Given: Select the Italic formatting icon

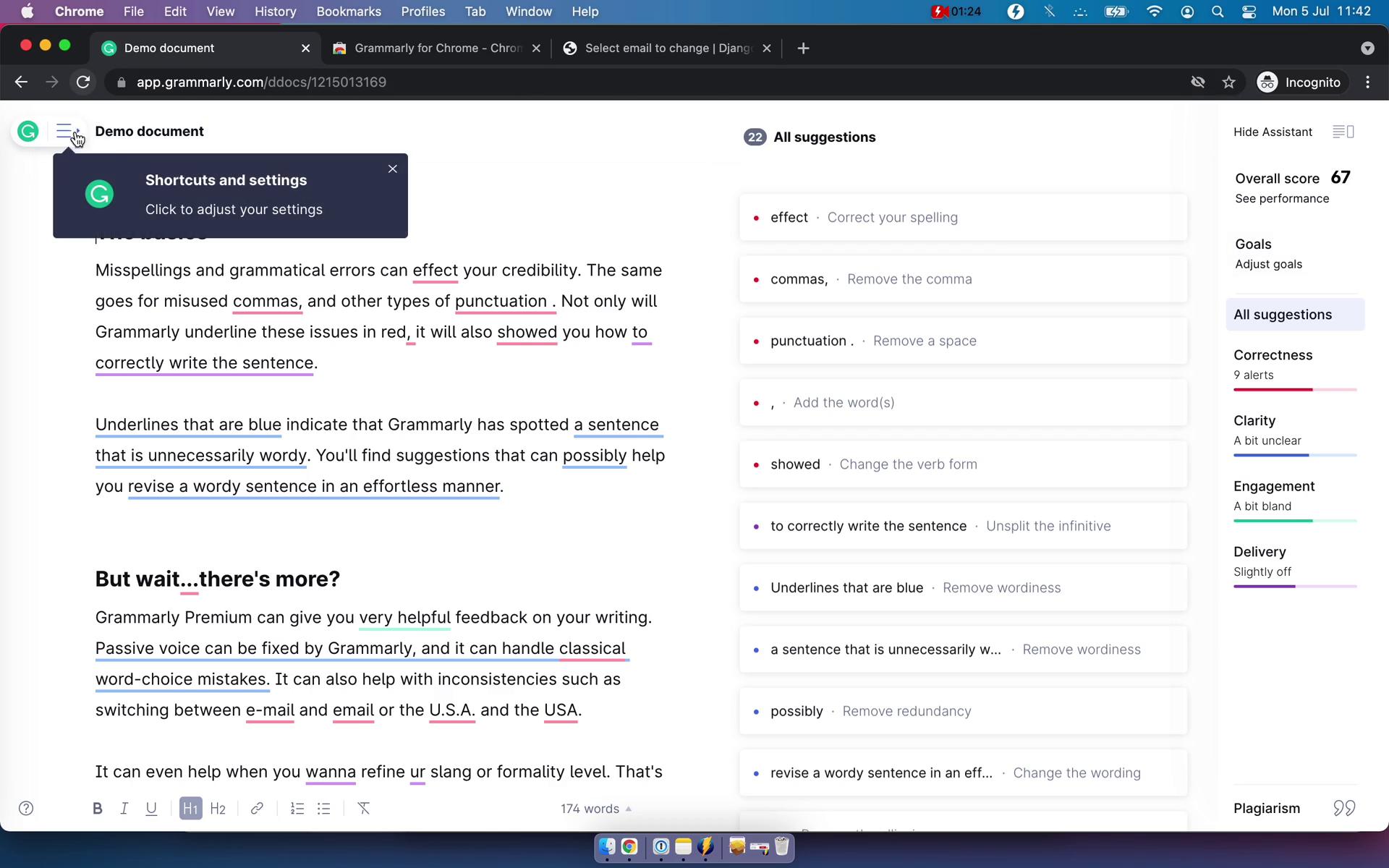Looking at the screenshot, I should click(x=124, y=808).
